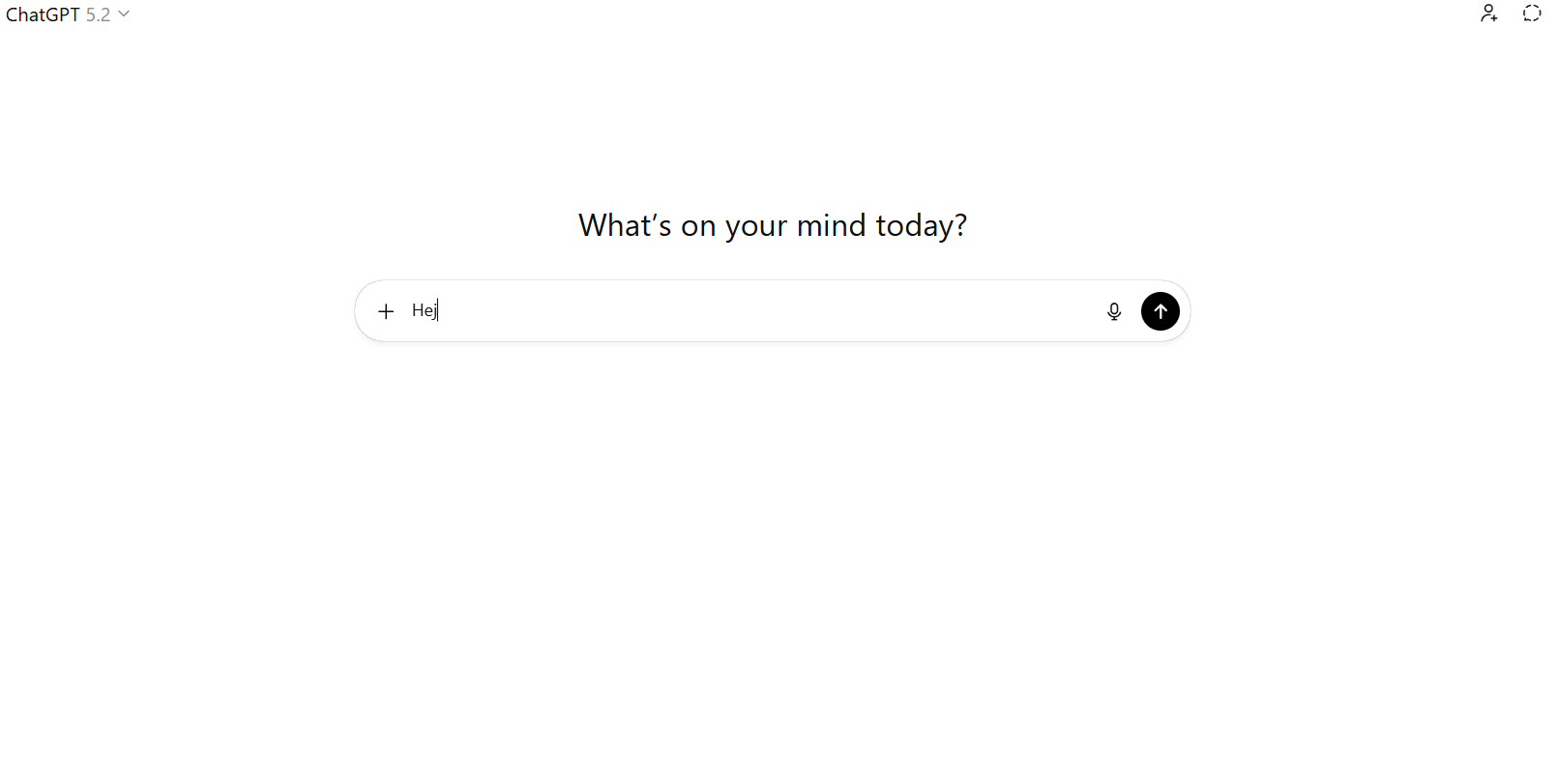This screenshot has width=1557, height=784.
Task: Expand the ChatGPT 5.2 model selector
Action: 68,15
